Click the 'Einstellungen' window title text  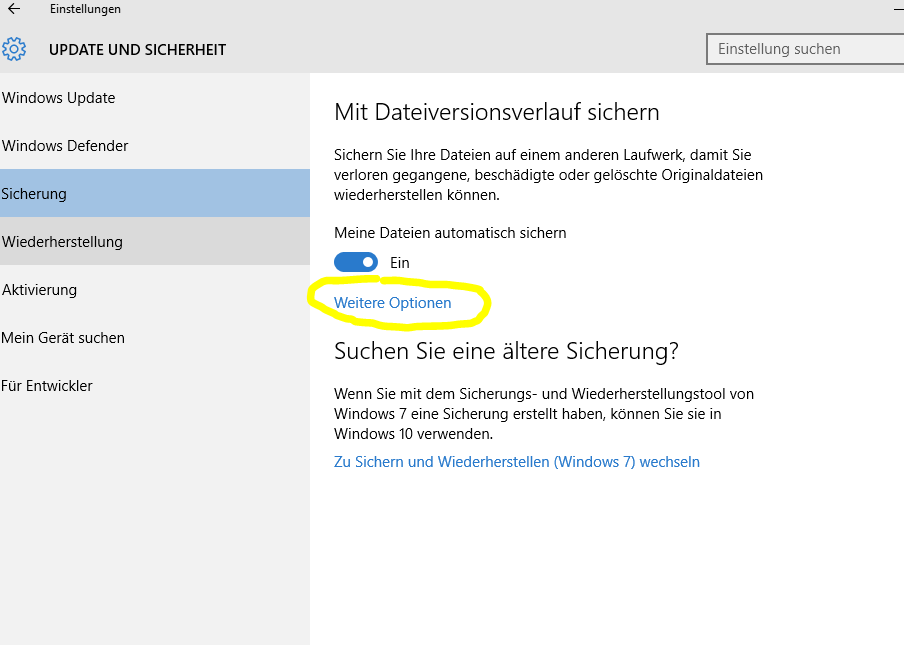pos(85,9)
